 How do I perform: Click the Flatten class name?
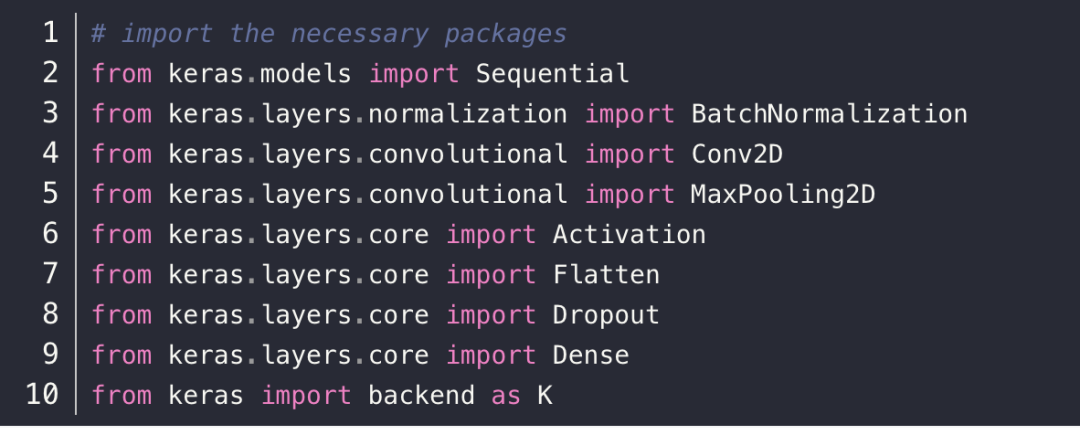(606, 274)
